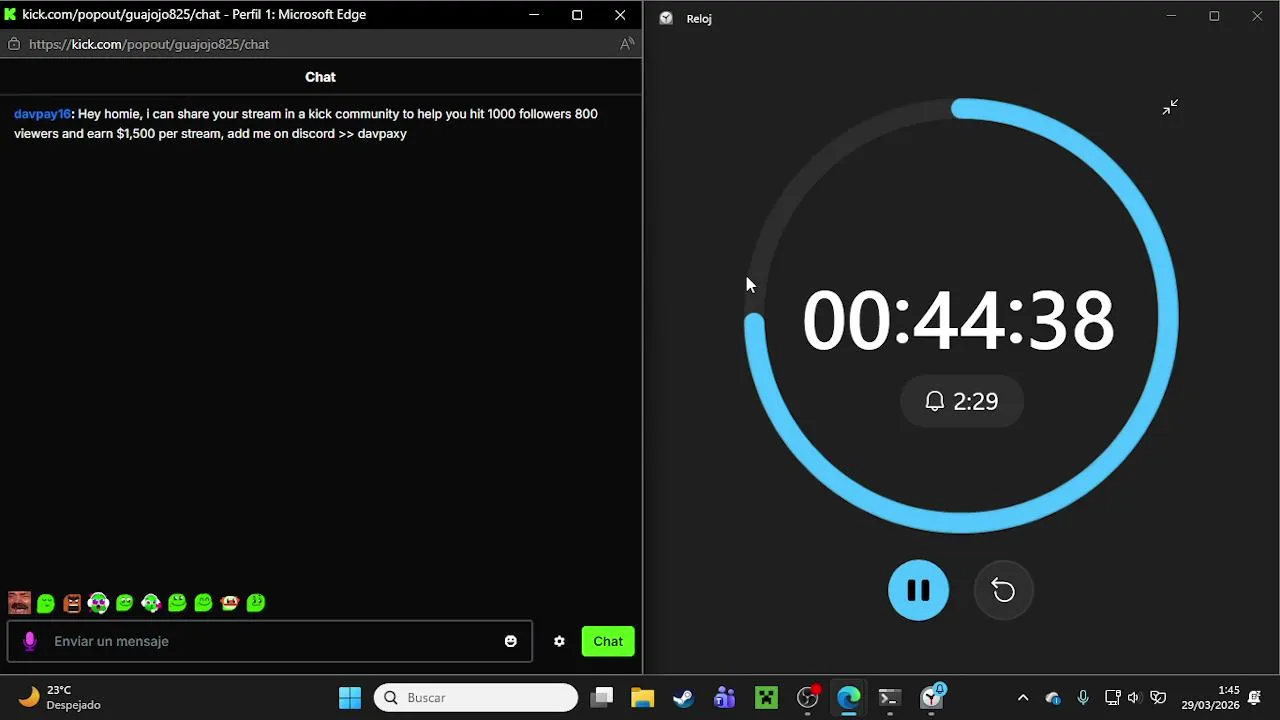The width and height of the screenshot is (1280, 720).
Task: Open volume control in system tray
Action: click(1134, 698)
